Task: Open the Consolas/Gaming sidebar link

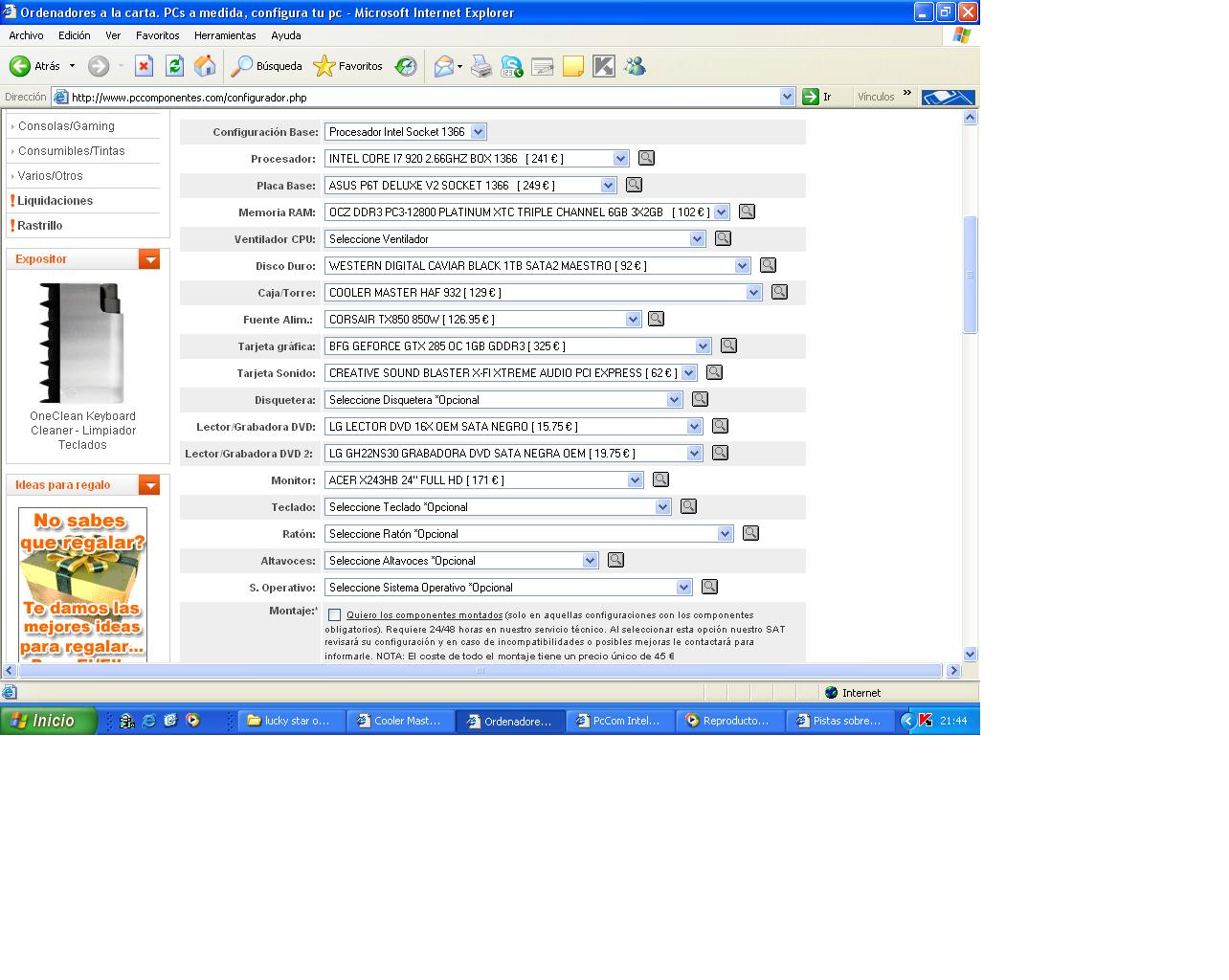Action: tap(66, 126)
